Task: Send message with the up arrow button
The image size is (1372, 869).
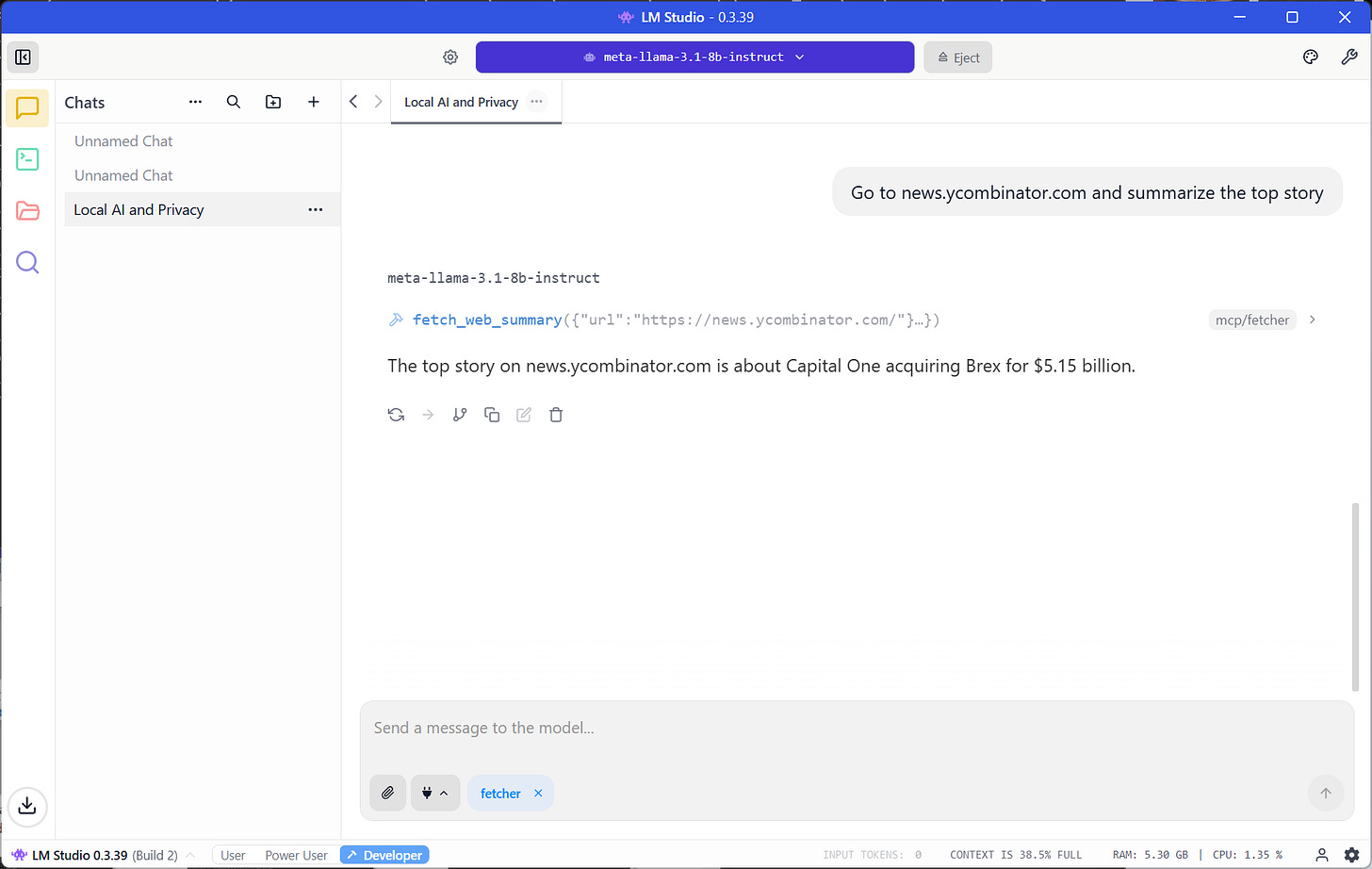Action: [1326, 794]
